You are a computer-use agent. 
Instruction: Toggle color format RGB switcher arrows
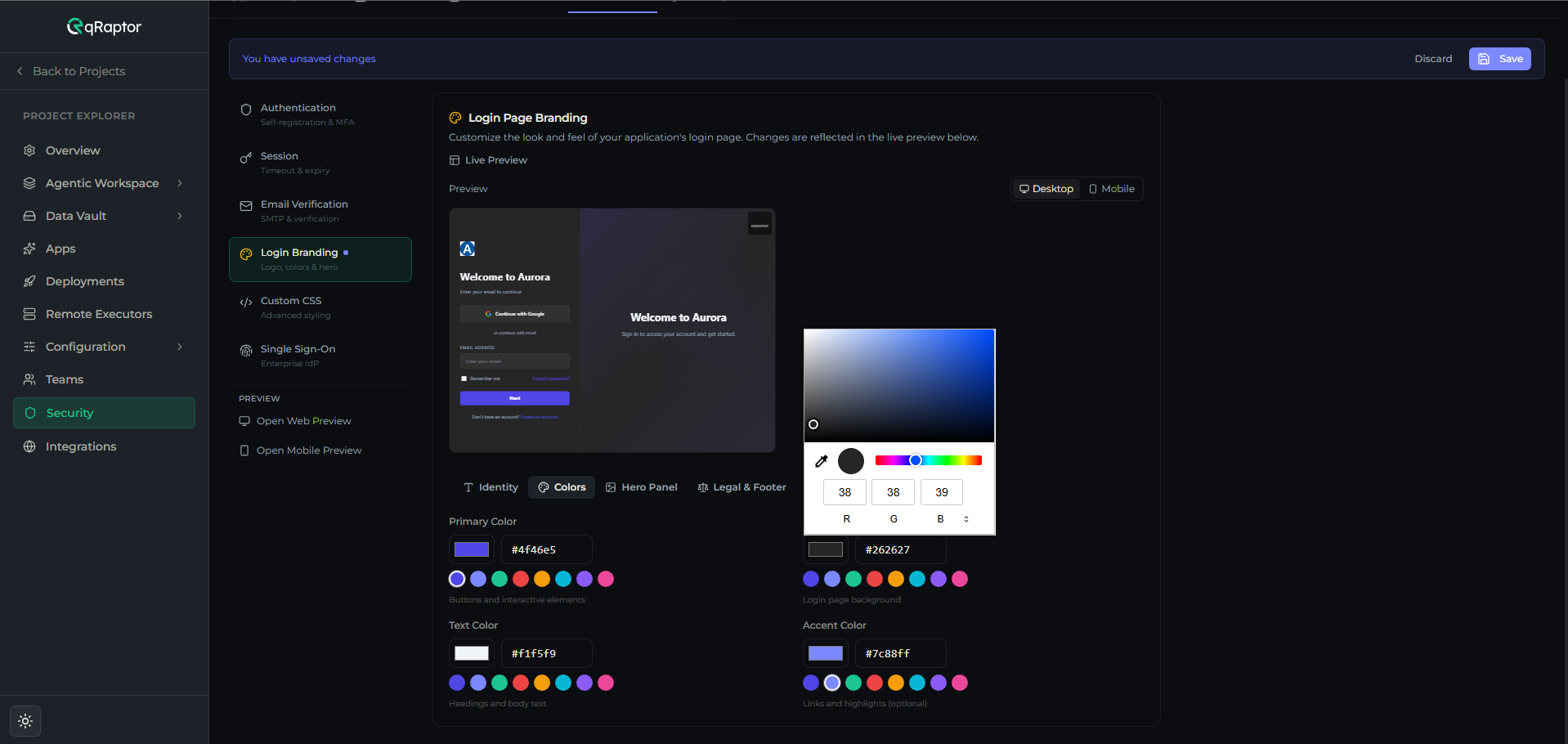[966, 519]
